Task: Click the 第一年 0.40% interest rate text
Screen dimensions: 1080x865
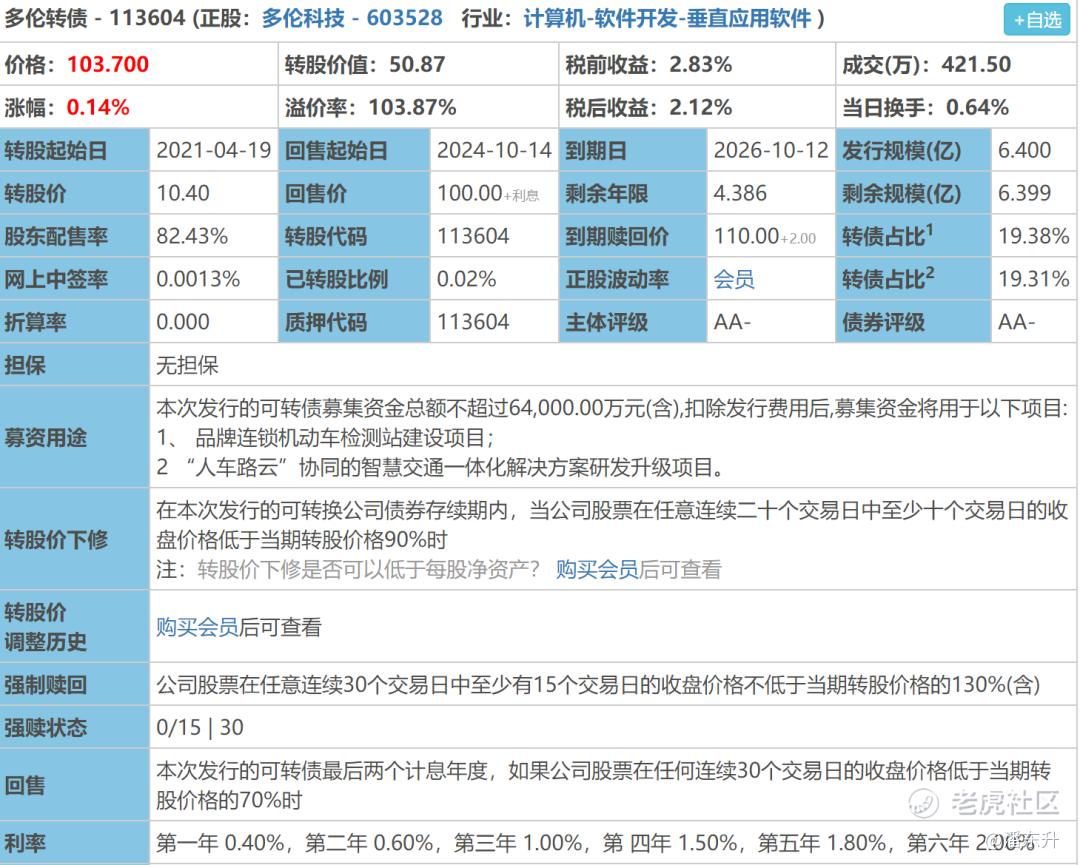Action: [x=220, y=843]
